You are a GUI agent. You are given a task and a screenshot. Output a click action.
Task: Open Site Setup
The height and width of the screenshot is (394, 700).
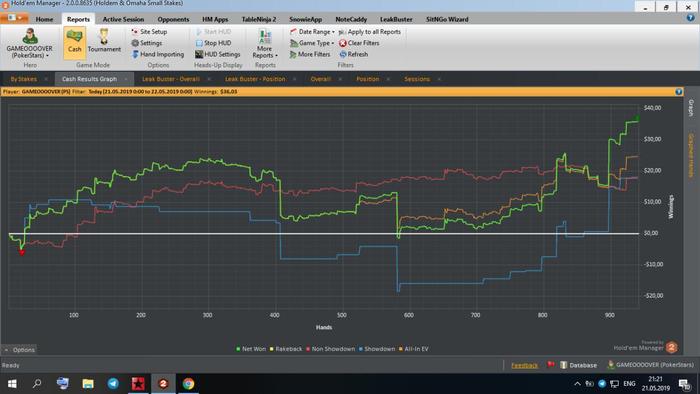coord(149,32)
